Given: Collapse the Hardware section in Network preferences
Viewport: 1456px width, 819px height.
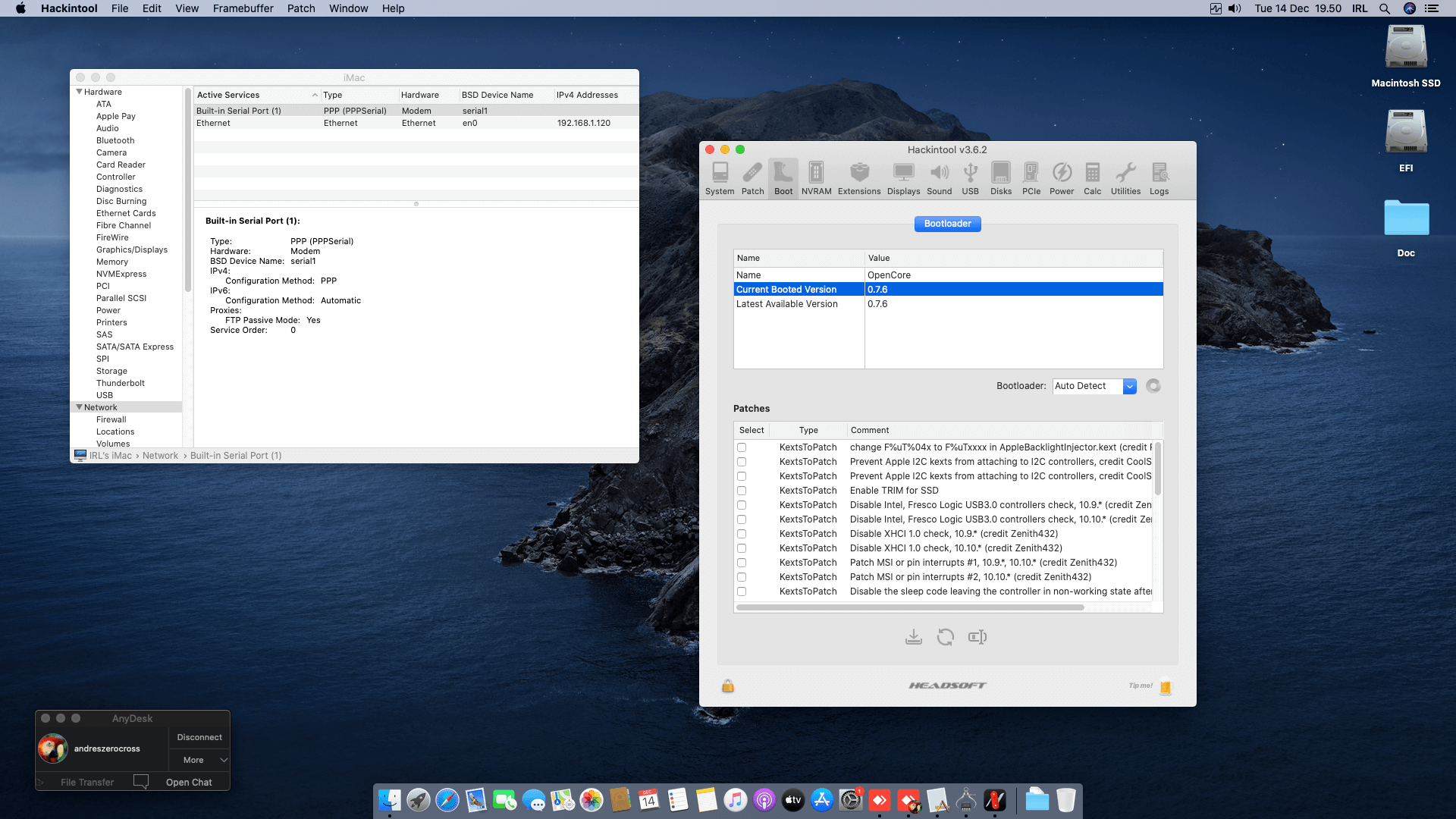Looking at the screenshot, I should pos(79,91).
